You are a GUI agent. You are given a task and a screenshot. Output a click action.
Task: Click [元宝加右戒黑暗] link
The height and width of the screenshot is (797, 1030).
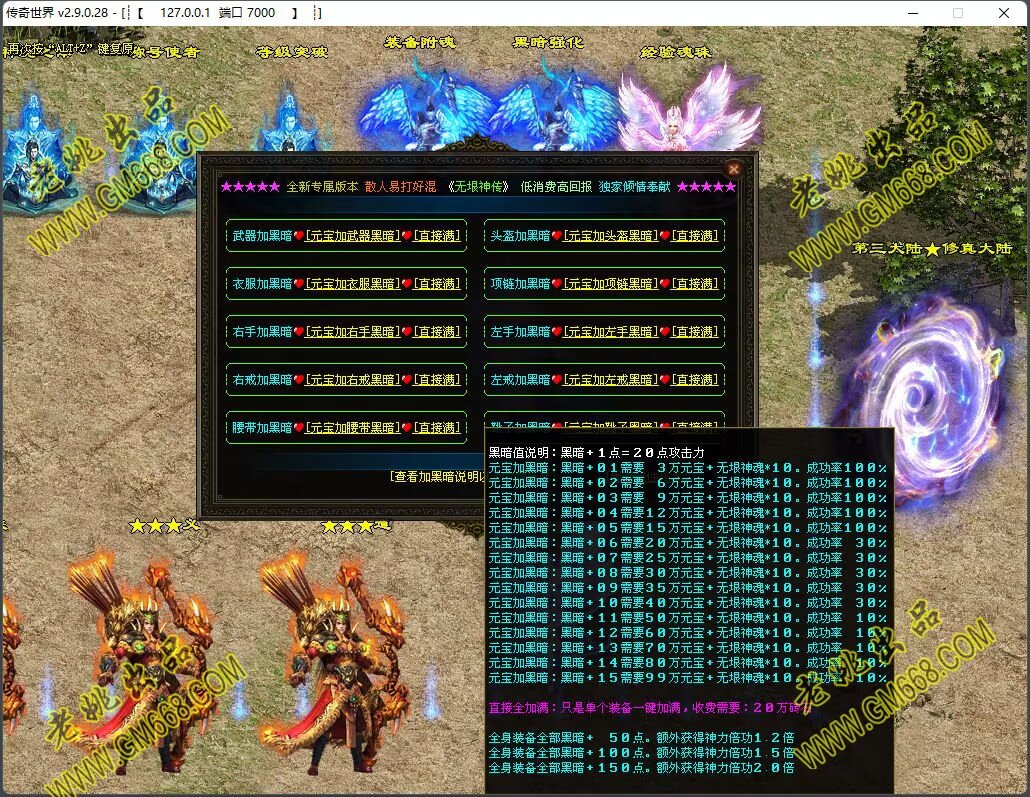pyautogui.click(x=352, y=380)
